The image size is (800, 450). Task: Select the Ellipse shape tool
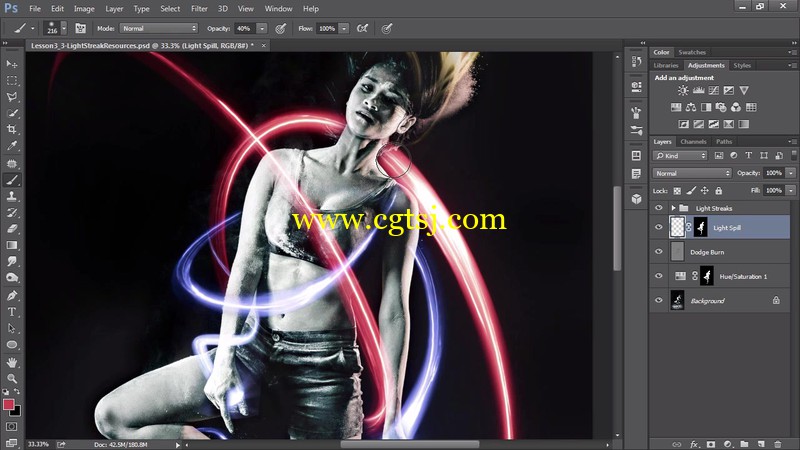(x=12, y=344)
